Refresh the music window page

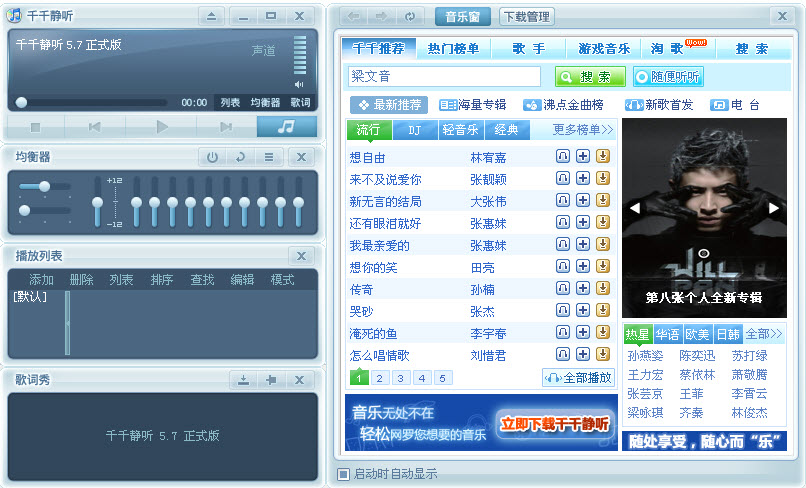pos(410,16)
